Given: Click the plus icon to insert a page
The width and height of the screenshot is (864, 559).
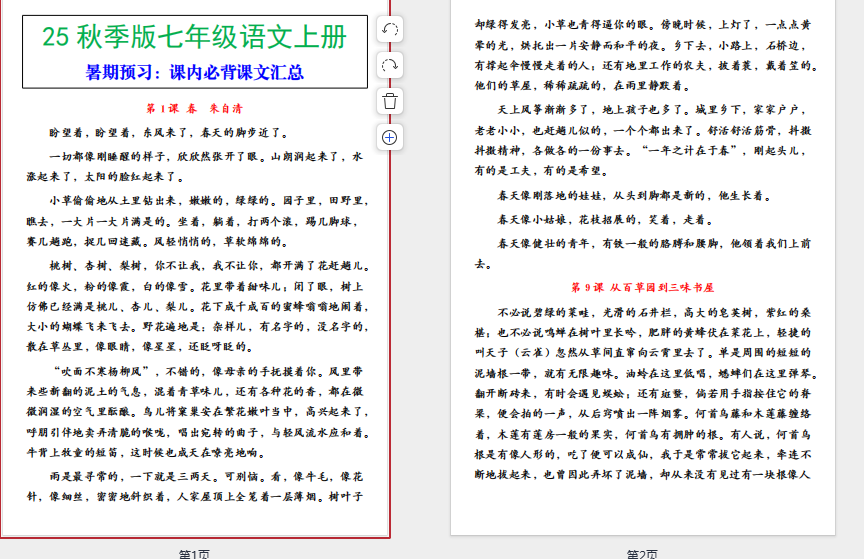Looking at the screenshot, I should pos(390,137).
